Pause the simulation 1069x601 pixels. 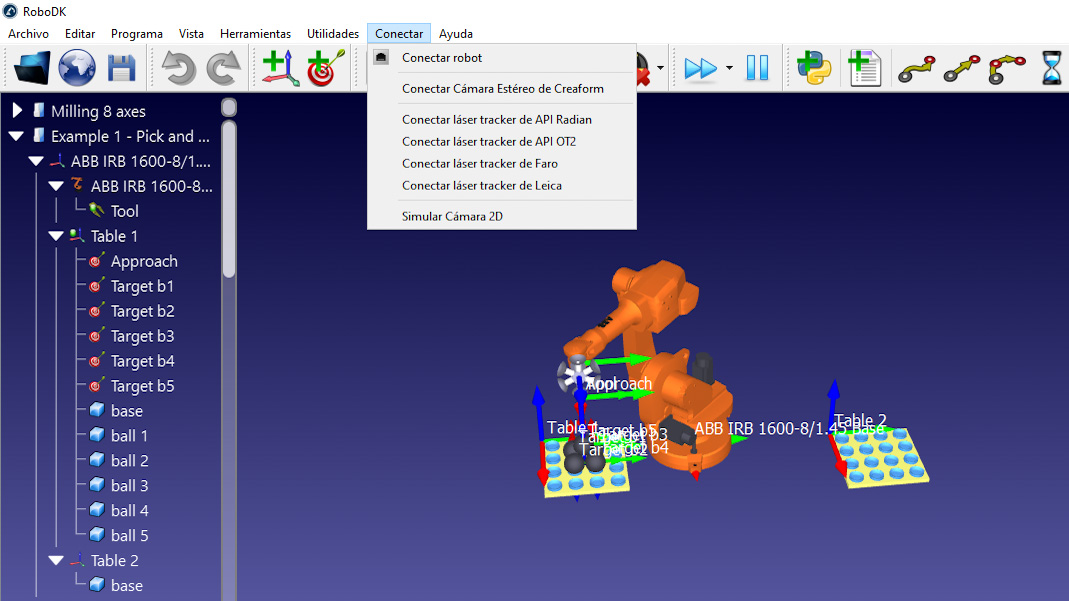[x=757, y=68]
